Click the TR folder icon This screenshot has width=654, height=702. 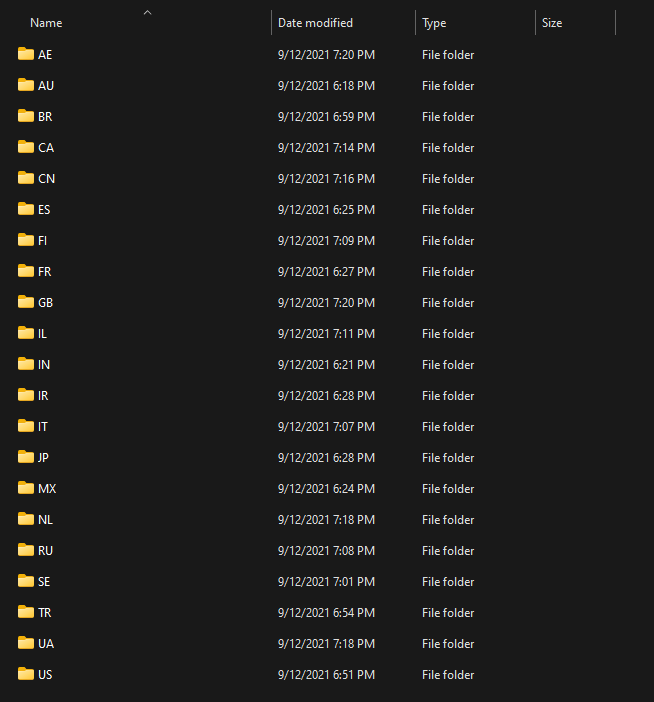pos(26,612)
